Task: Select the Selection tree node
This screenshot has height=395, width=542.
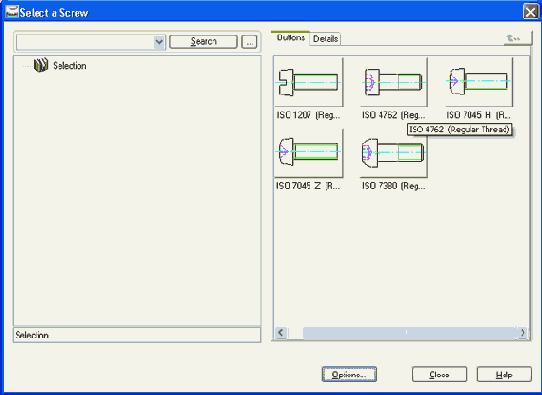Action: tap(69, 65)
